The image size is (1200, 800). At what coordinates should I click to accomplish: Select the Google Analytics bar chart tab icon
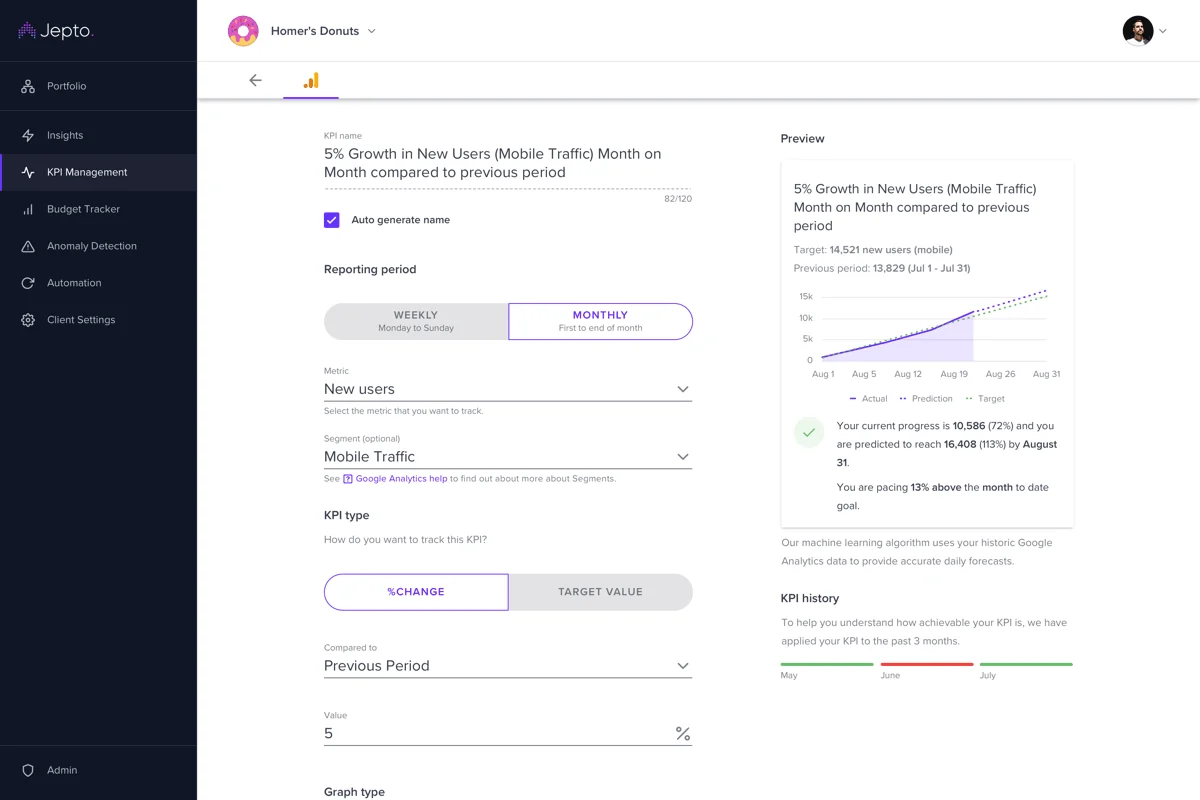311,81
